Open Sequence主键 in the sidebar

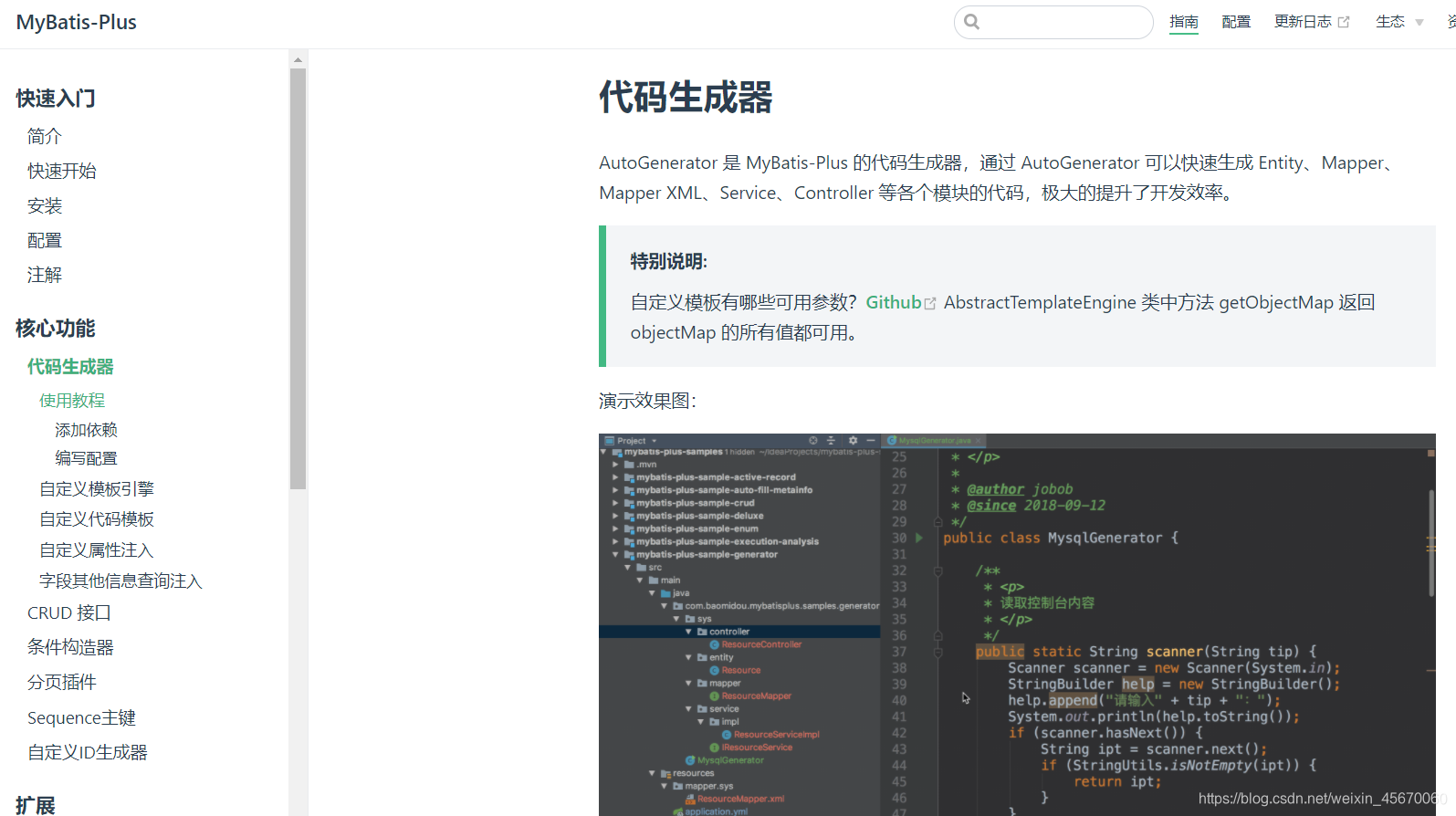(81, 718)
